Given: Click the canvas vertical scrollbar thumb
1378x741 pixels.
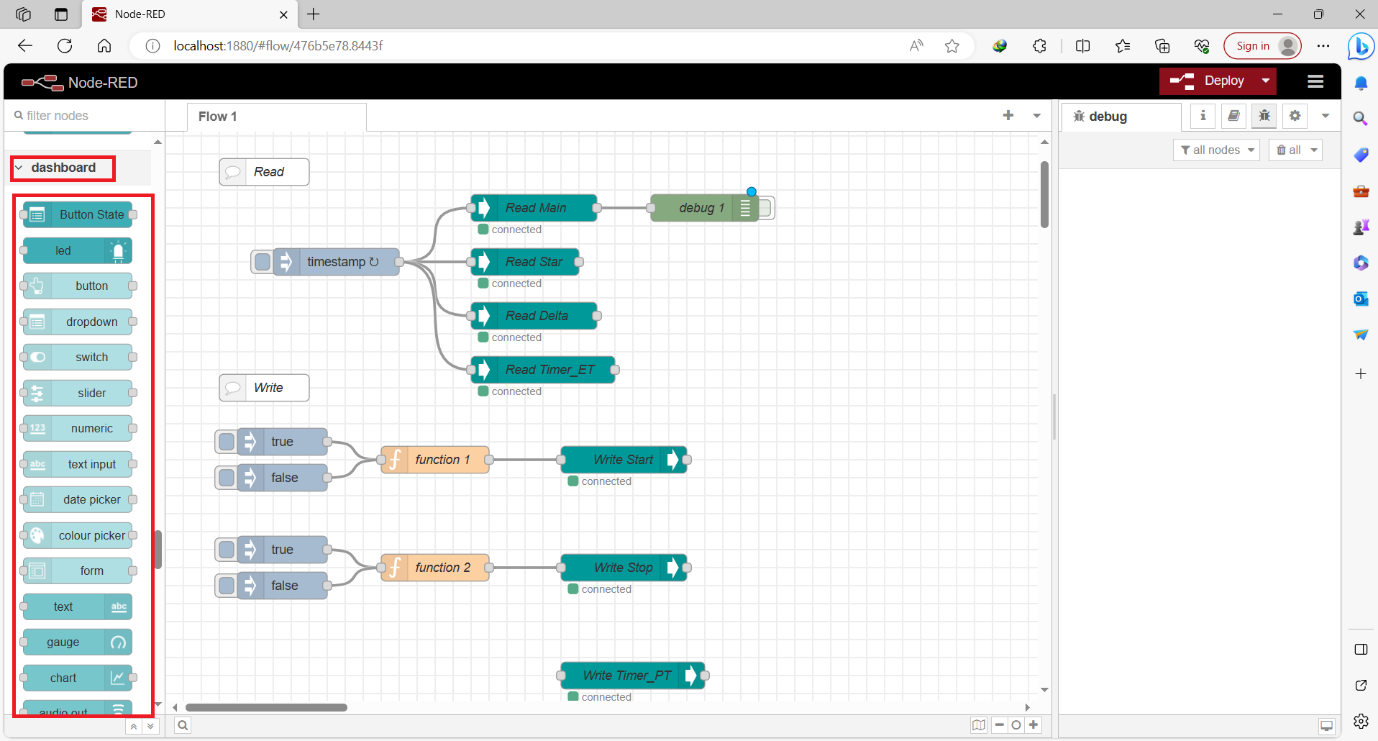Looking at the screenshot, I should (x=1045, y=195).
